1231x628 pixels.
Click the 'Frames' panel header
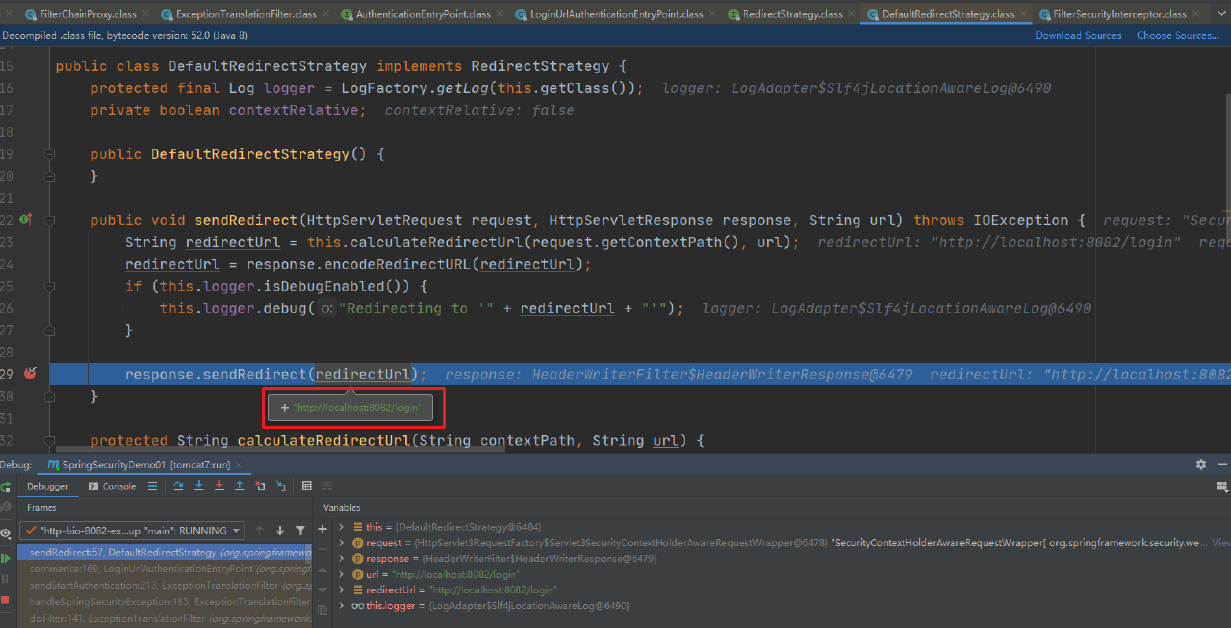(42, 508)
